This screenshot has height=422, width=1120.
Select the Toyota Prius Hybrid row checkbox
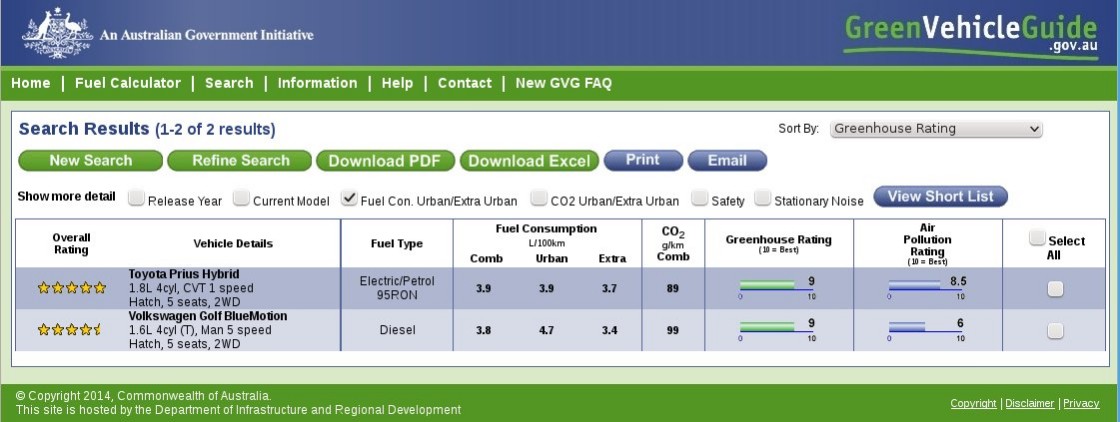coord(1055,288)
